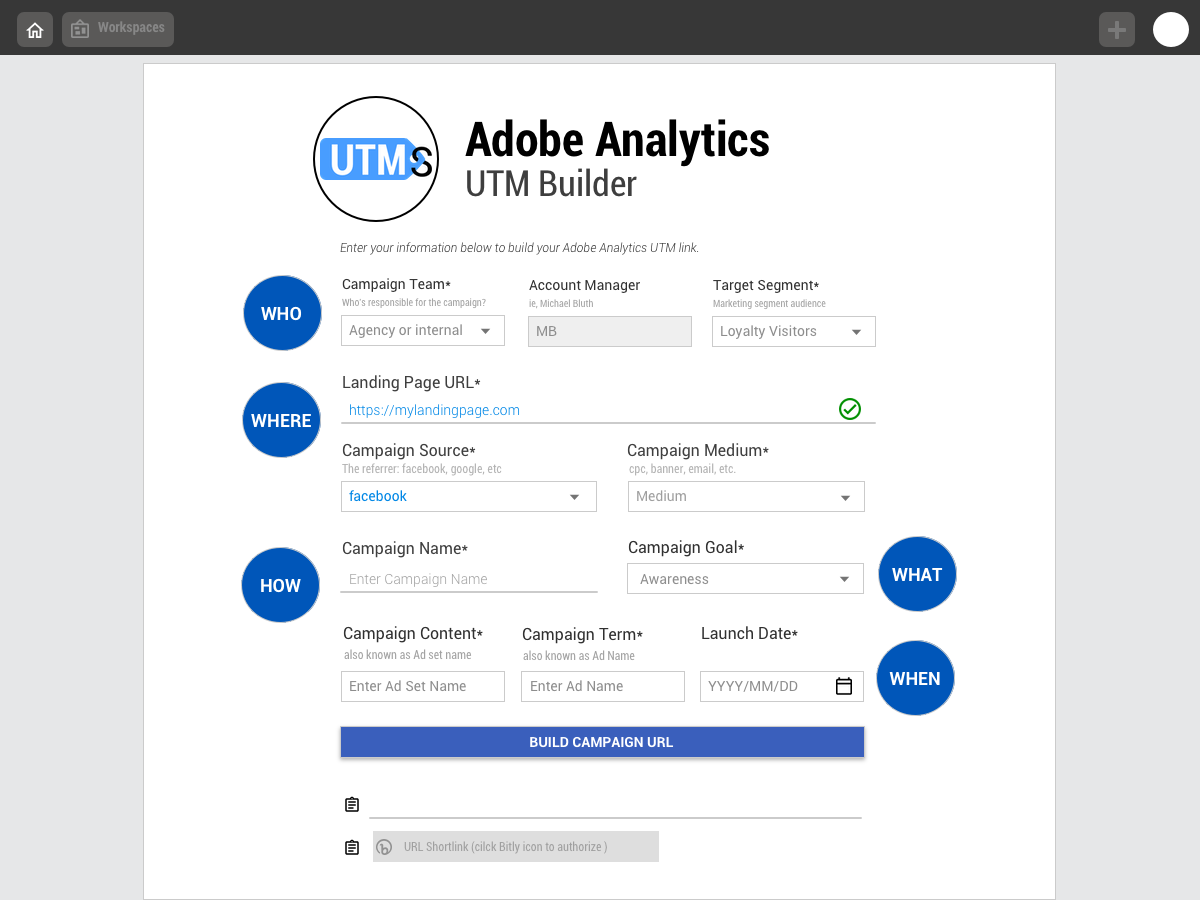Click the "Campaign Medium*" label
Image resolution: width=1200 pixels, height=900 pixels.
698,451
